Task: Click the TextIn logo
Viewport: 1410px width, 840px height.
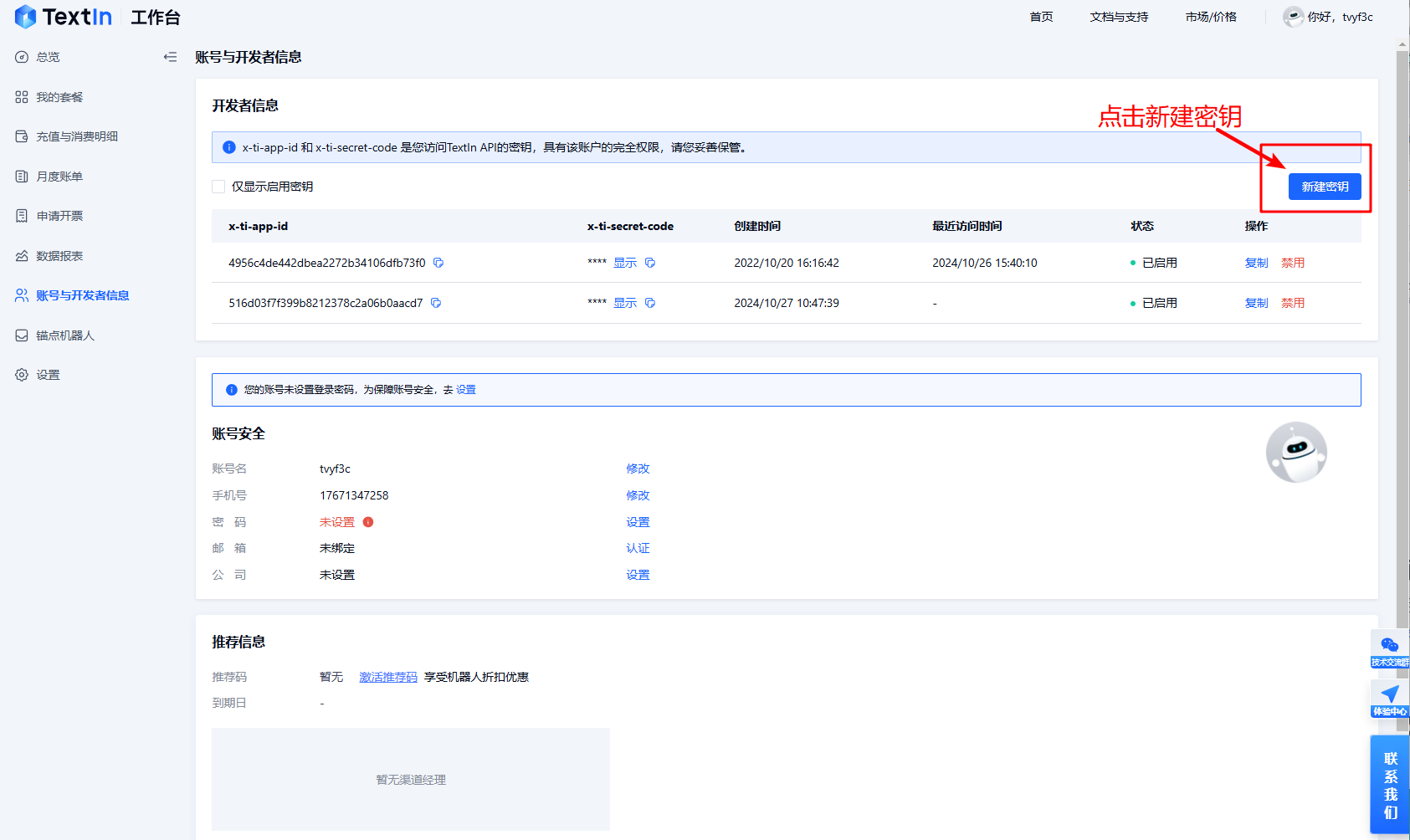Action: pos(64,17)
